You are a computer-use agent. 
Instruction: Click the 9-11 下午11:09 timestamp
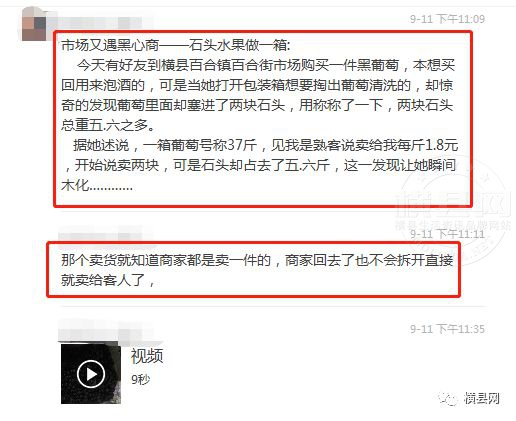coord(447,19)
